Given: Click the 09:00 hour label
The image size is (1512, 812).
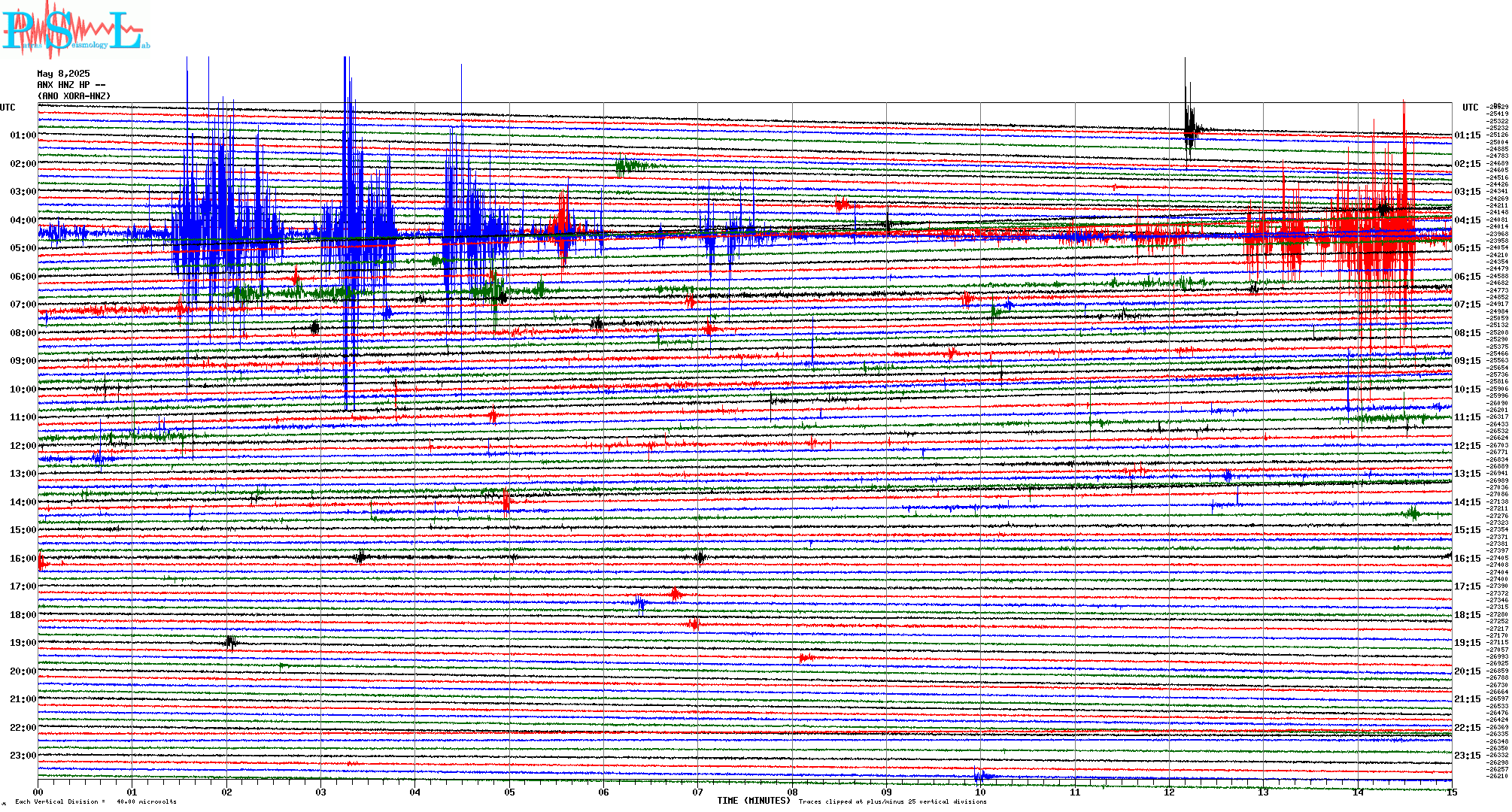Looking at the screenshot, I should point(23,361).
